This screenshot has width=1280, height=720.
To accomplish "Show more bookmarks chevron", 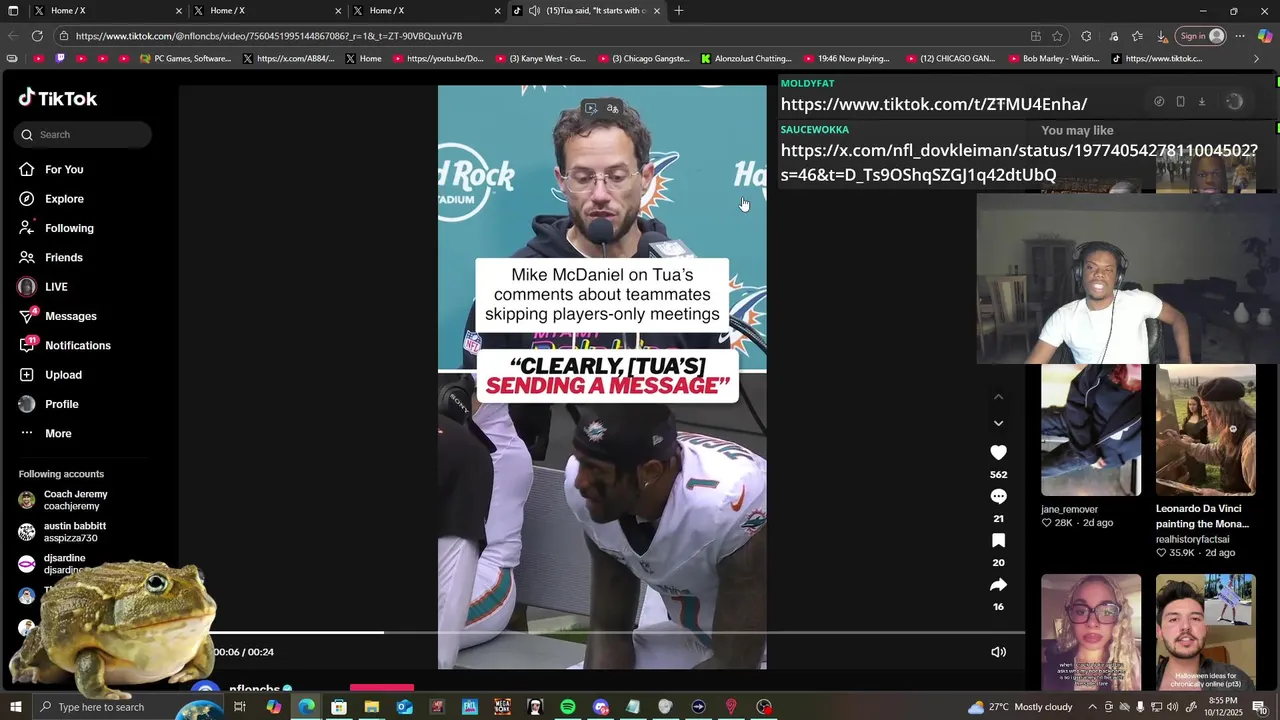I will coord(1256,59).
